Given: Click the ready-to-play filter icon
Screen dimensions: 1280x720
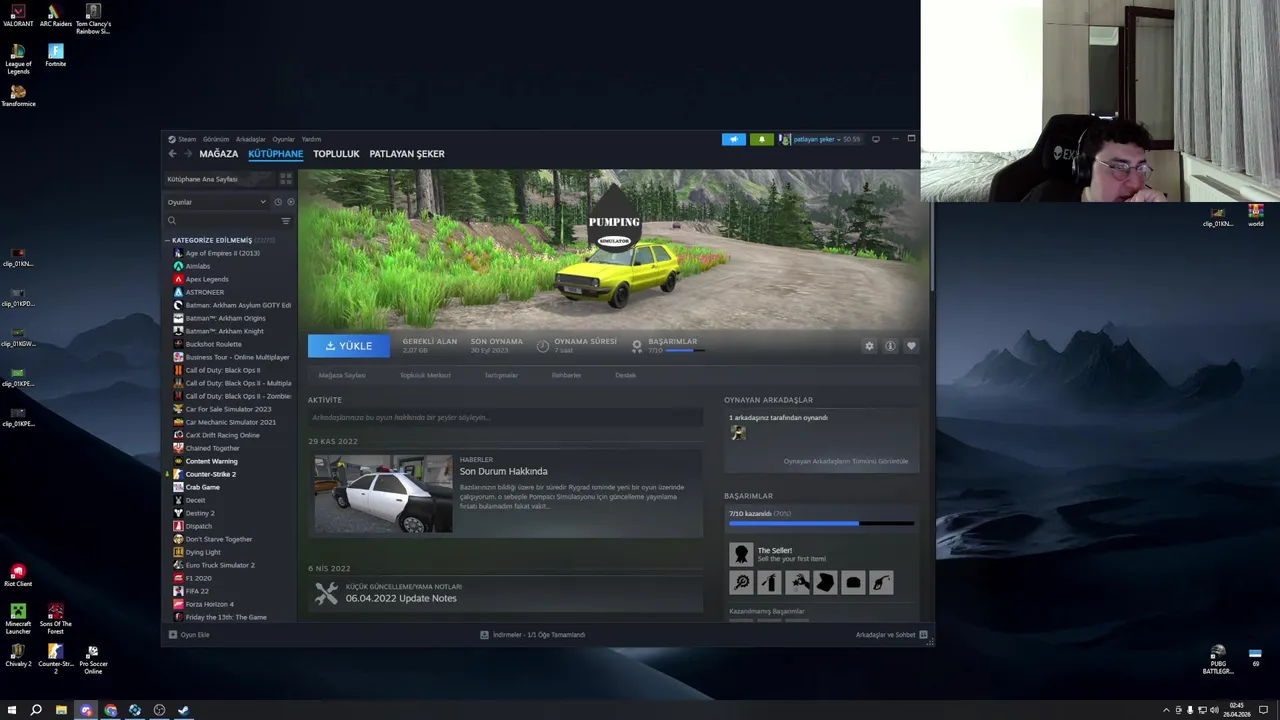Looking at the screenshot, I should pyautogui.click(x=290, y=202).
